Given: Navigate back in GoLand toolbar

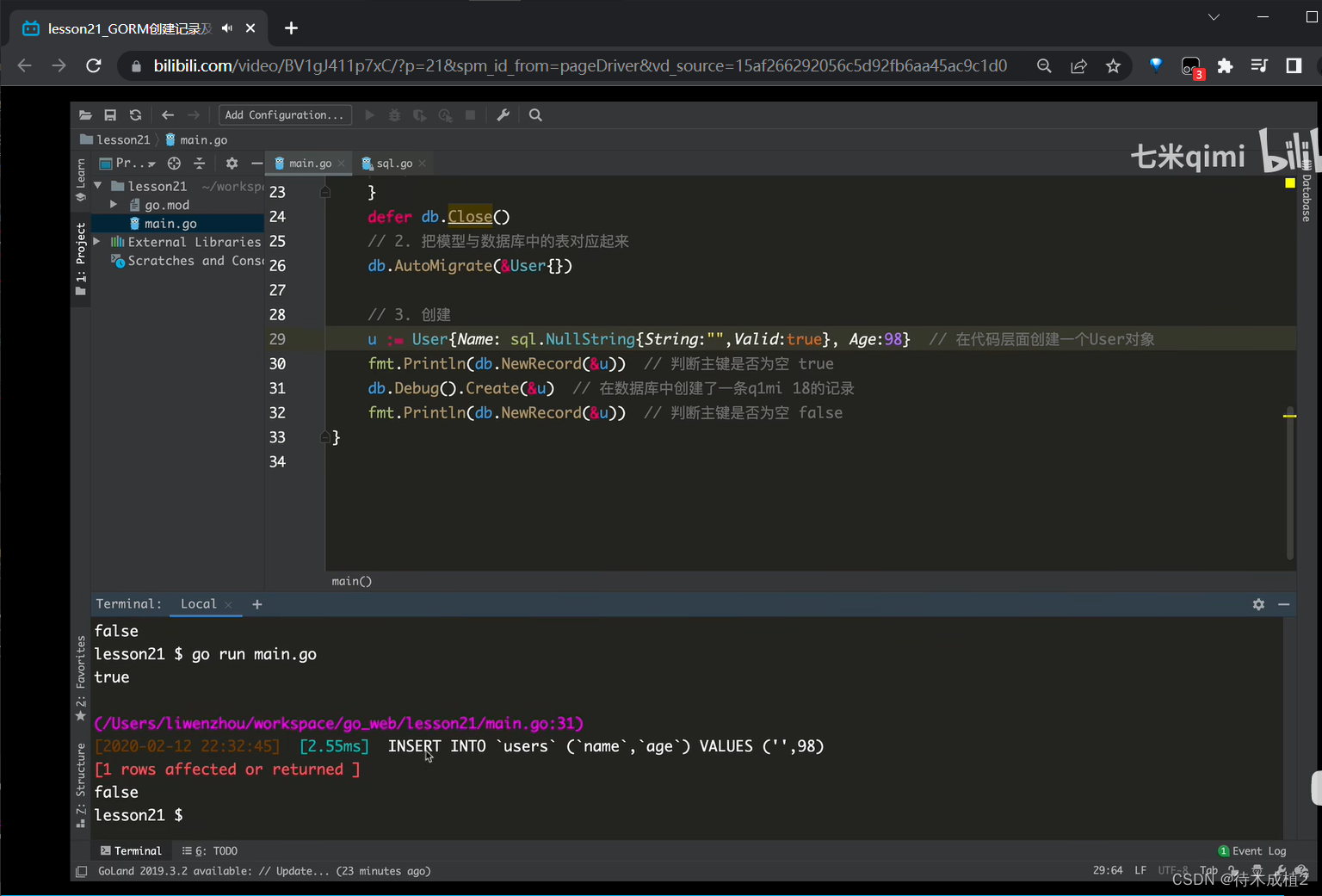Looking at the screenshot, I should tap(168, 115).
